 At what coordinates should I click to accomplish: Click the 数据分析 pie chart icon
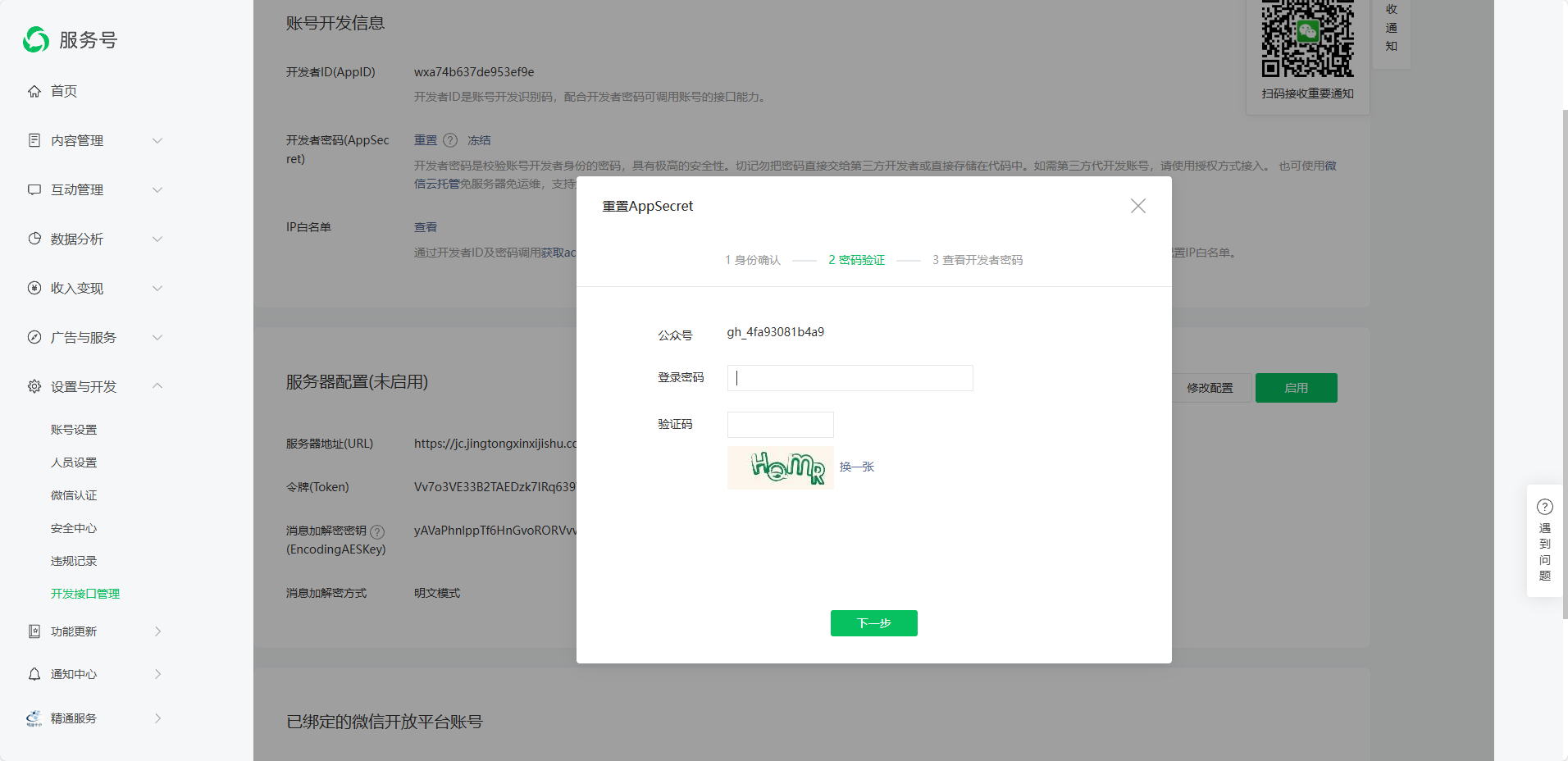coord(34,239)
